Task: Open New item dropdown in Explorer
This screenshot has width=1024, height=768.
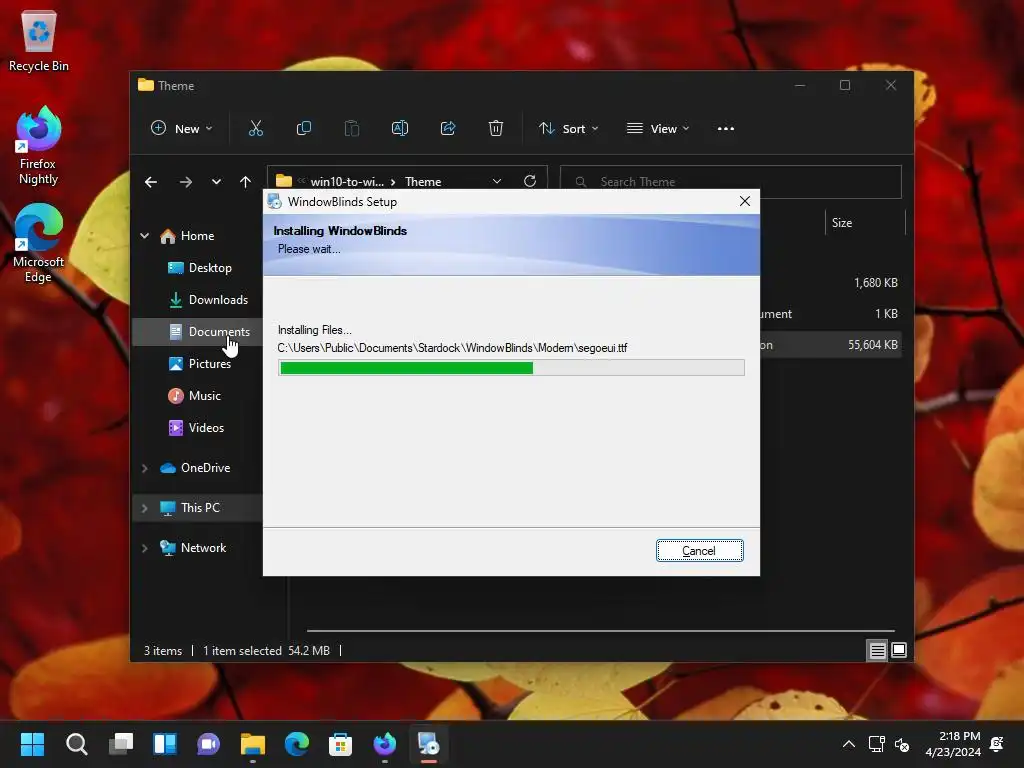Action: [182, 129]
